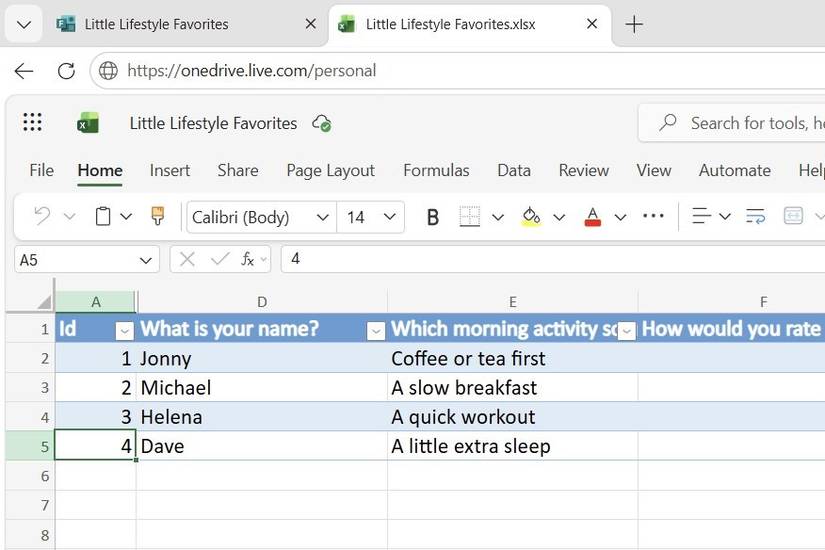Open the Data ribbon tab
The image size is (825, 550).
point(514,171)
